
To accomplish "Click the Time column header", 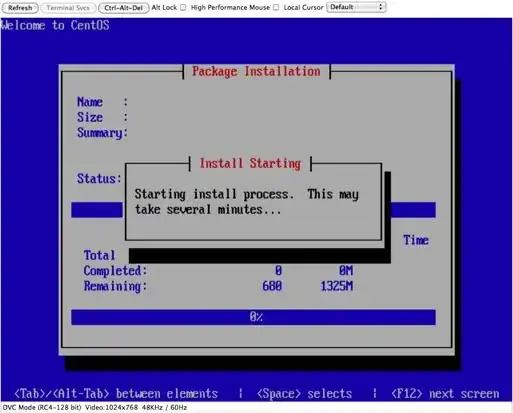I will [x=416, y=240].
